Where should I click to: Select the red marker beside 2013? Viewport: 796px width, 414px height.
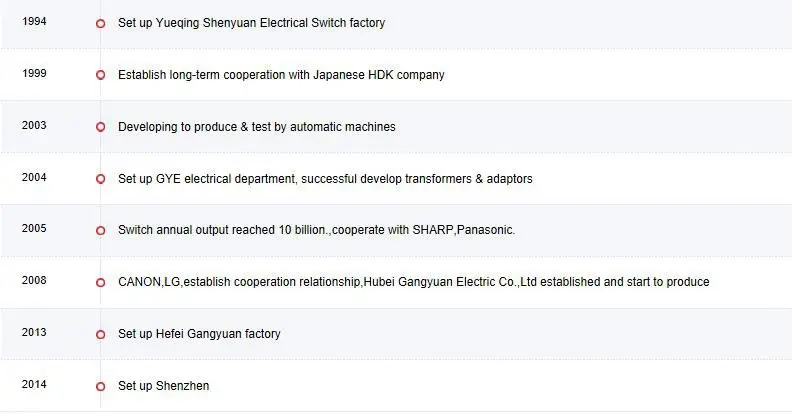100,334
